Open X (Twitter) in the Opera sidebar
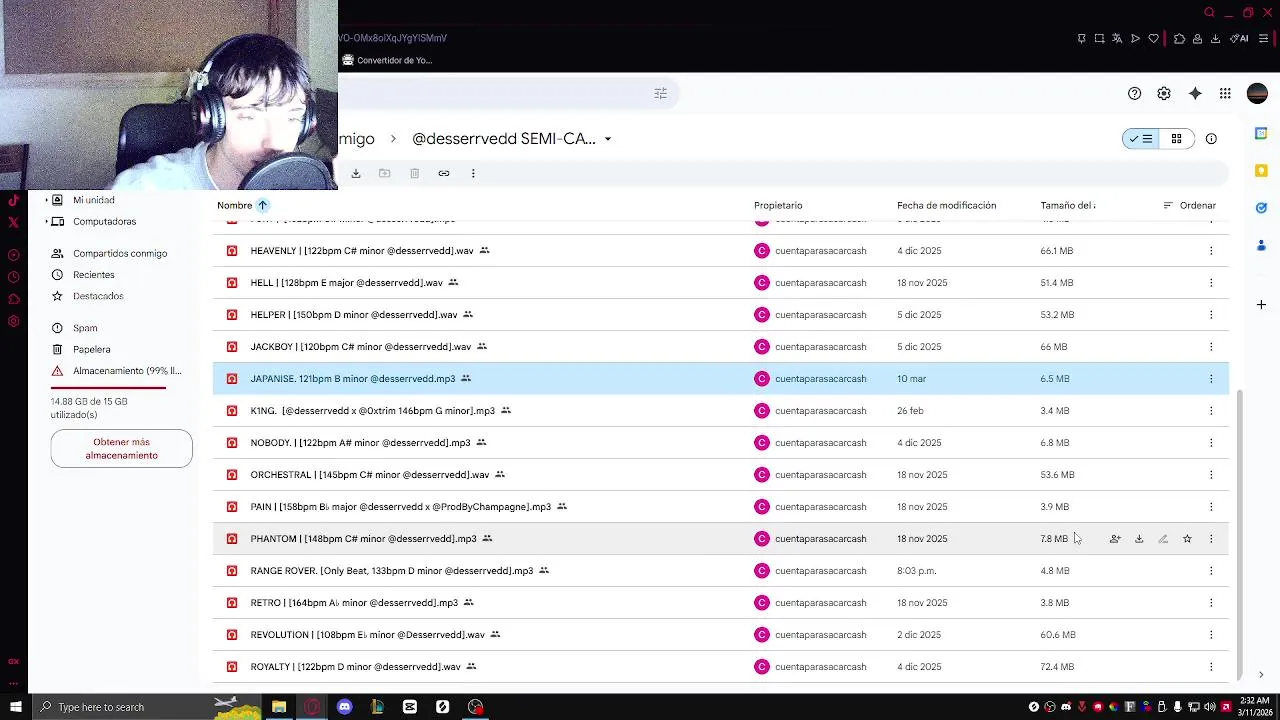 (x=13, y=222)
